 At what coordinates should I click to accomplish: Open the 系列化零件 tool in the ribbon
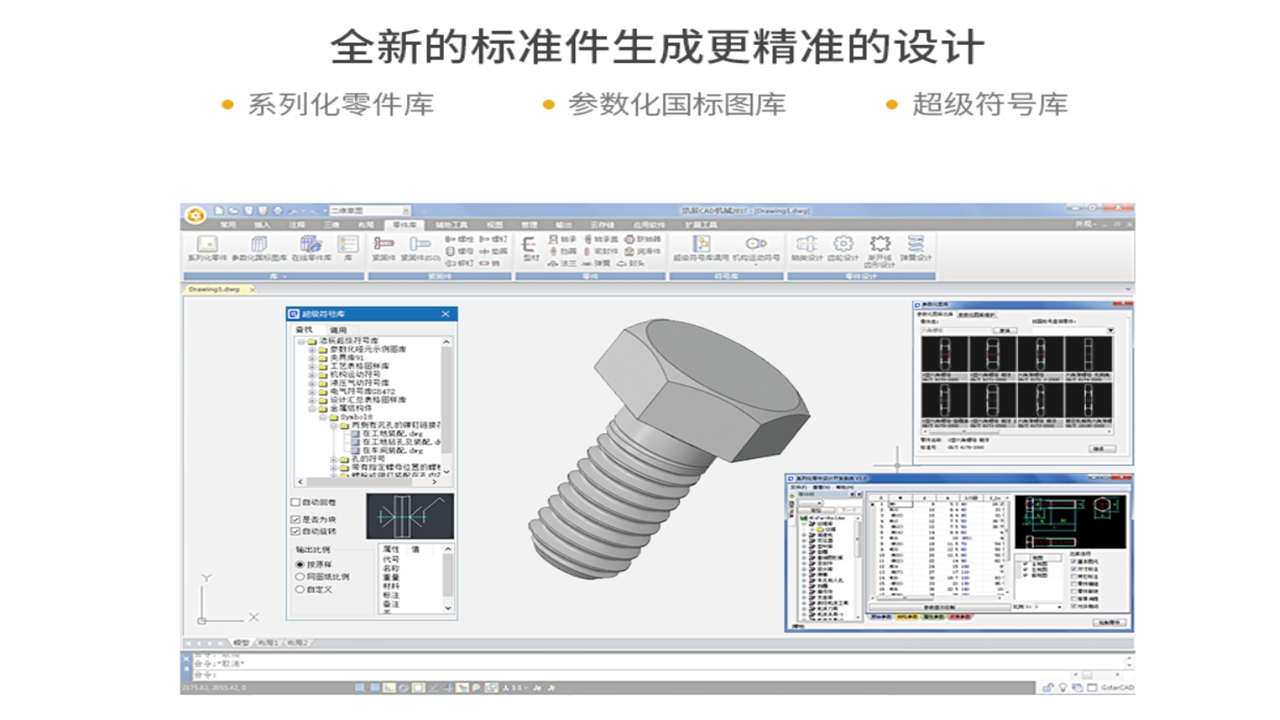(x=207, y=245)
